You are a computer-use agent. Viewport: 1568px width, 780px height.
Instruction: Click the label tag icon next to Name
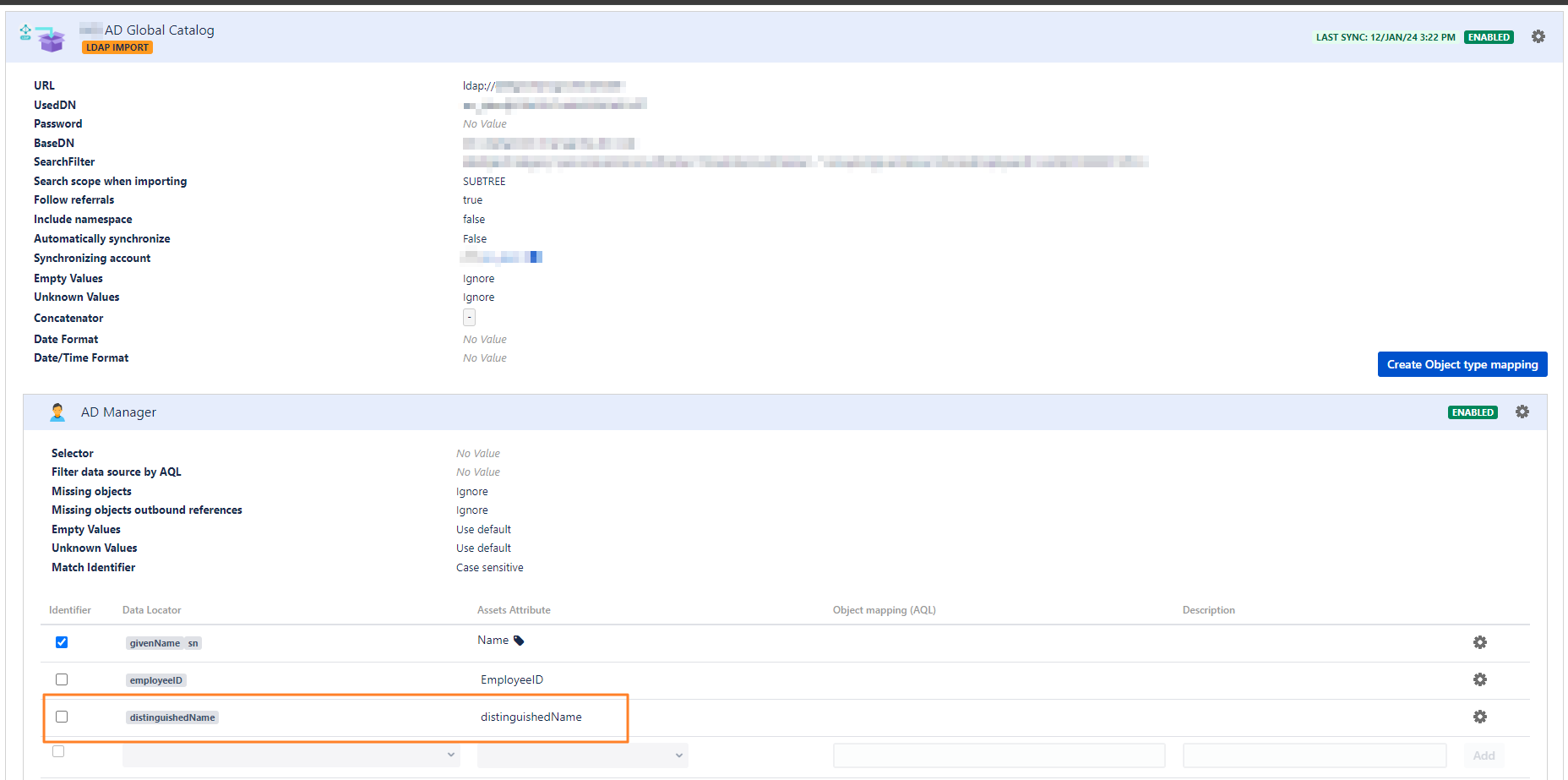click(x=520, y=640)
